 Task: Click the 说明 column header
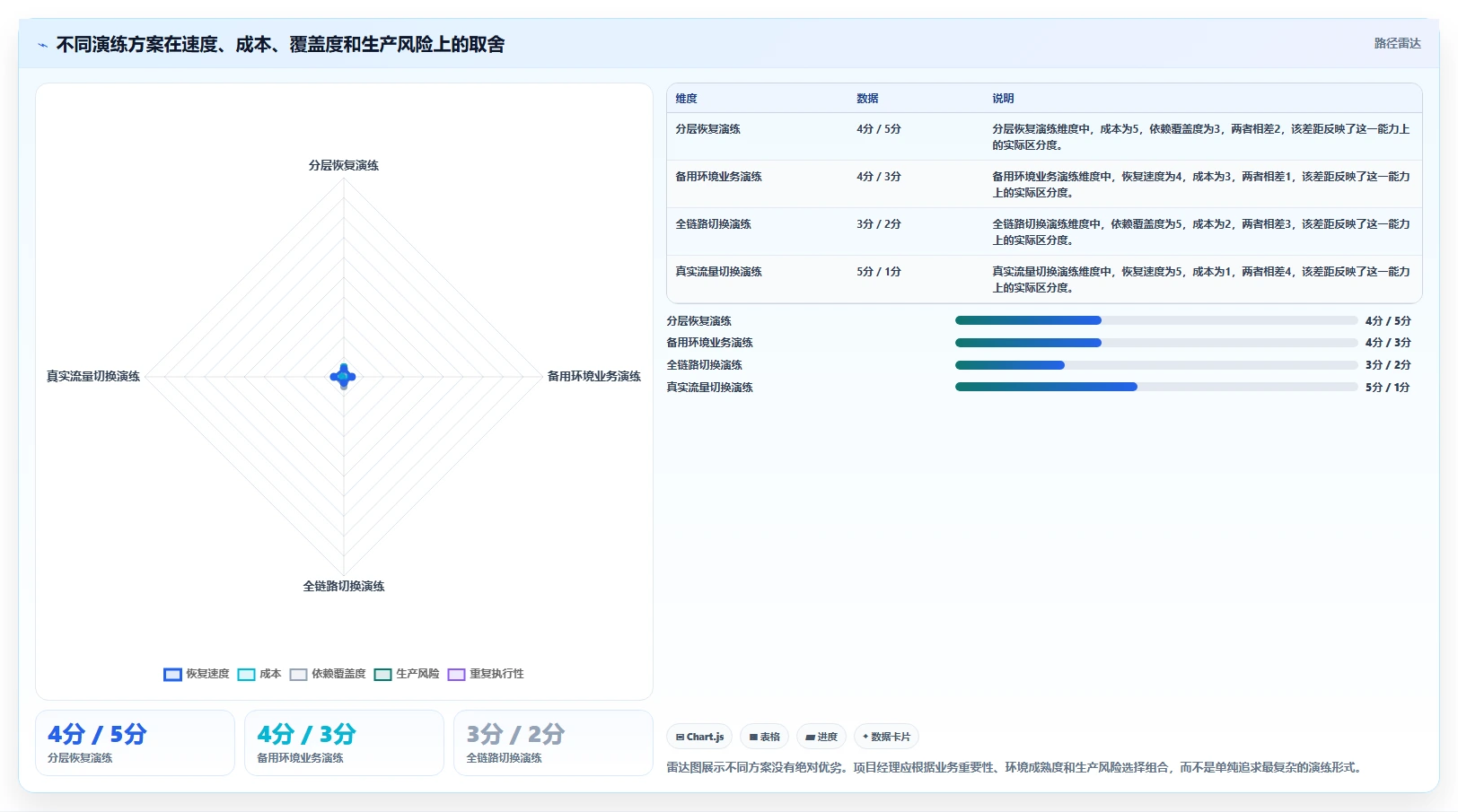click(x=1003, y=99)
